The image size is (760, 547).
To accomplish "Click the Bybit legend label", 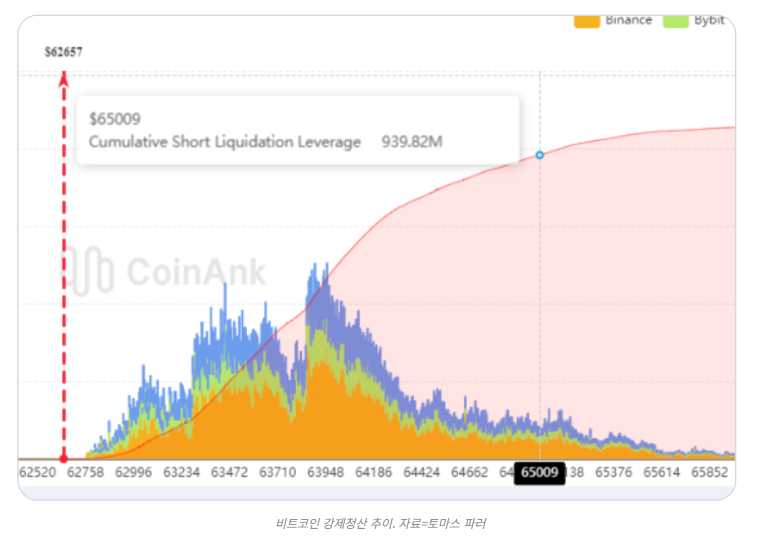I will pos(709,20).
